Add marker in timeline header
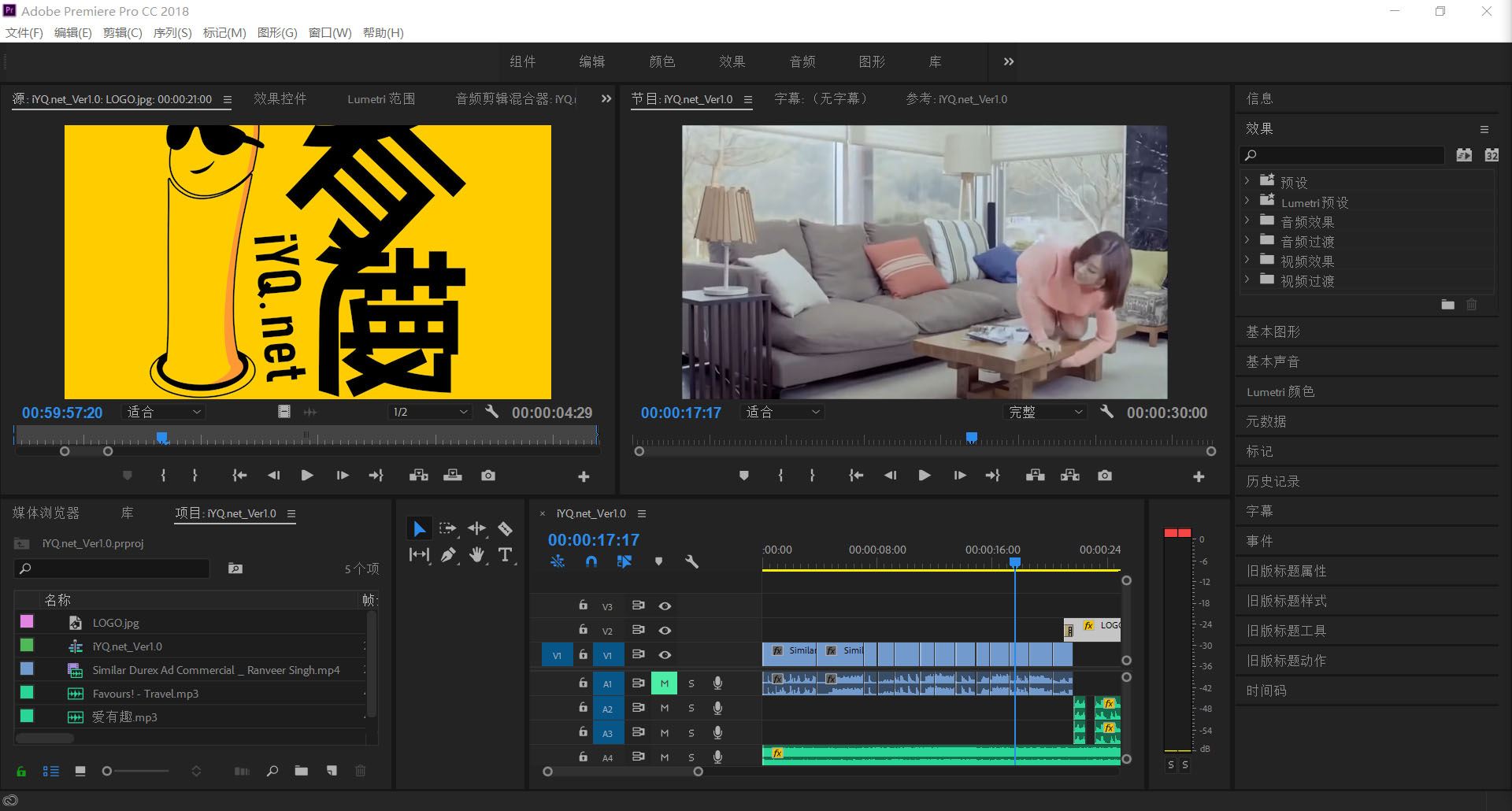The image size is (1512, 811). [658, 561]
